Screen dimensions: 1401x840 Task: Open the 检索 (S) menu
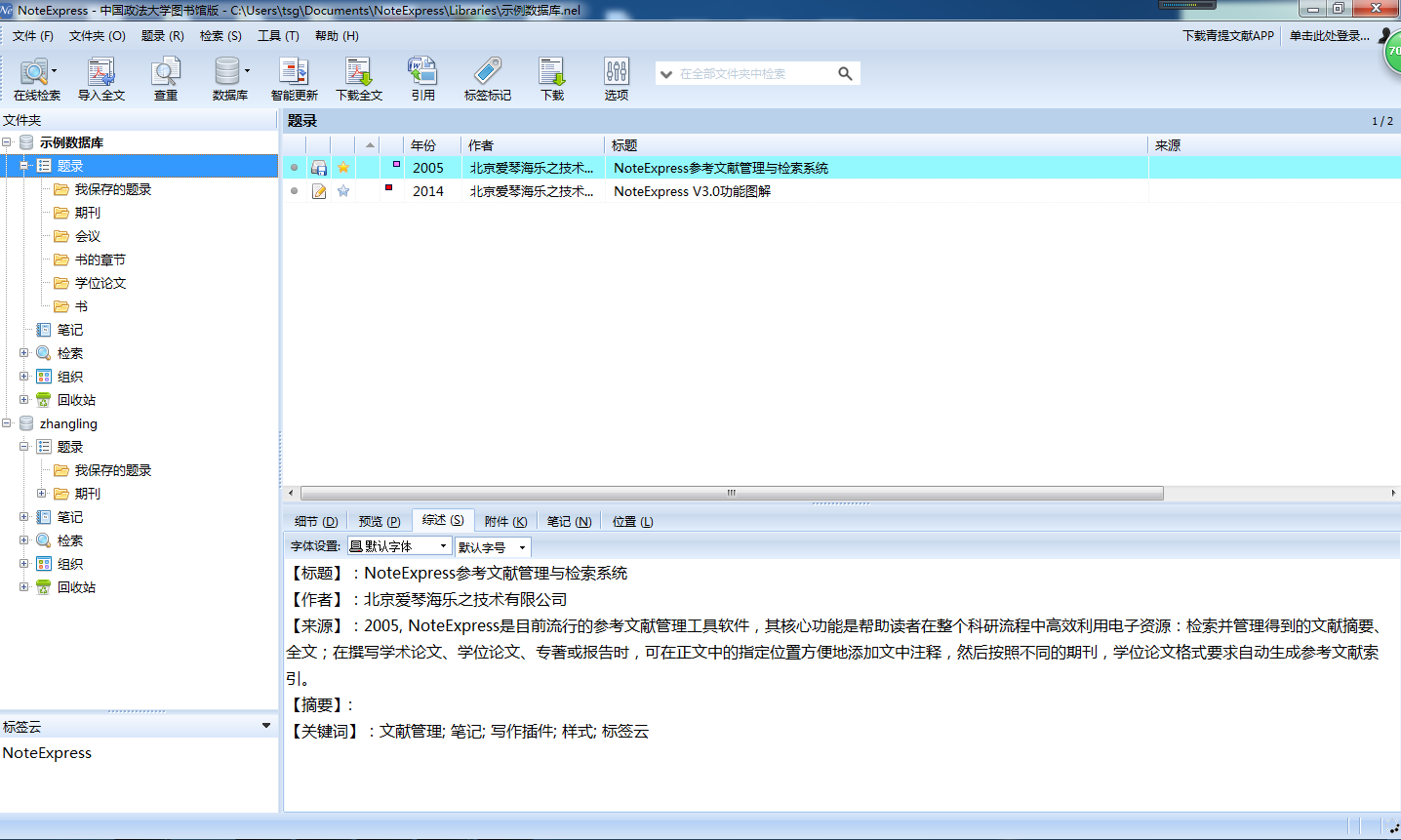click(x=220, y=36)
